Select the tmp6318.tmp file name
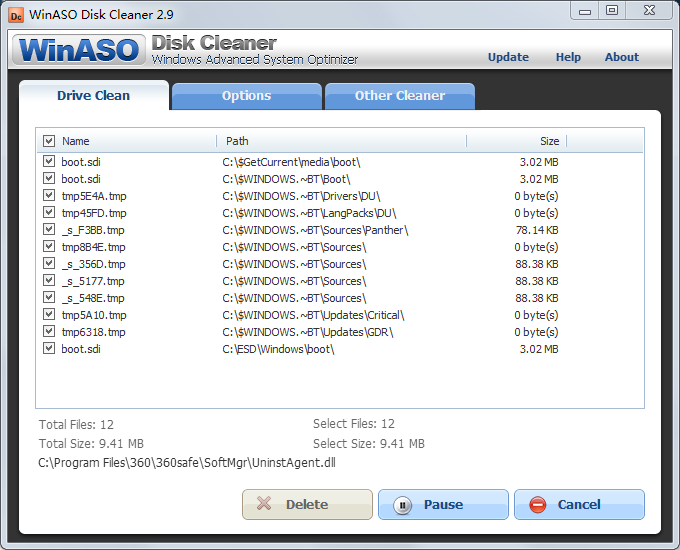Screen dimensions: 680x550 coord(94,332)
